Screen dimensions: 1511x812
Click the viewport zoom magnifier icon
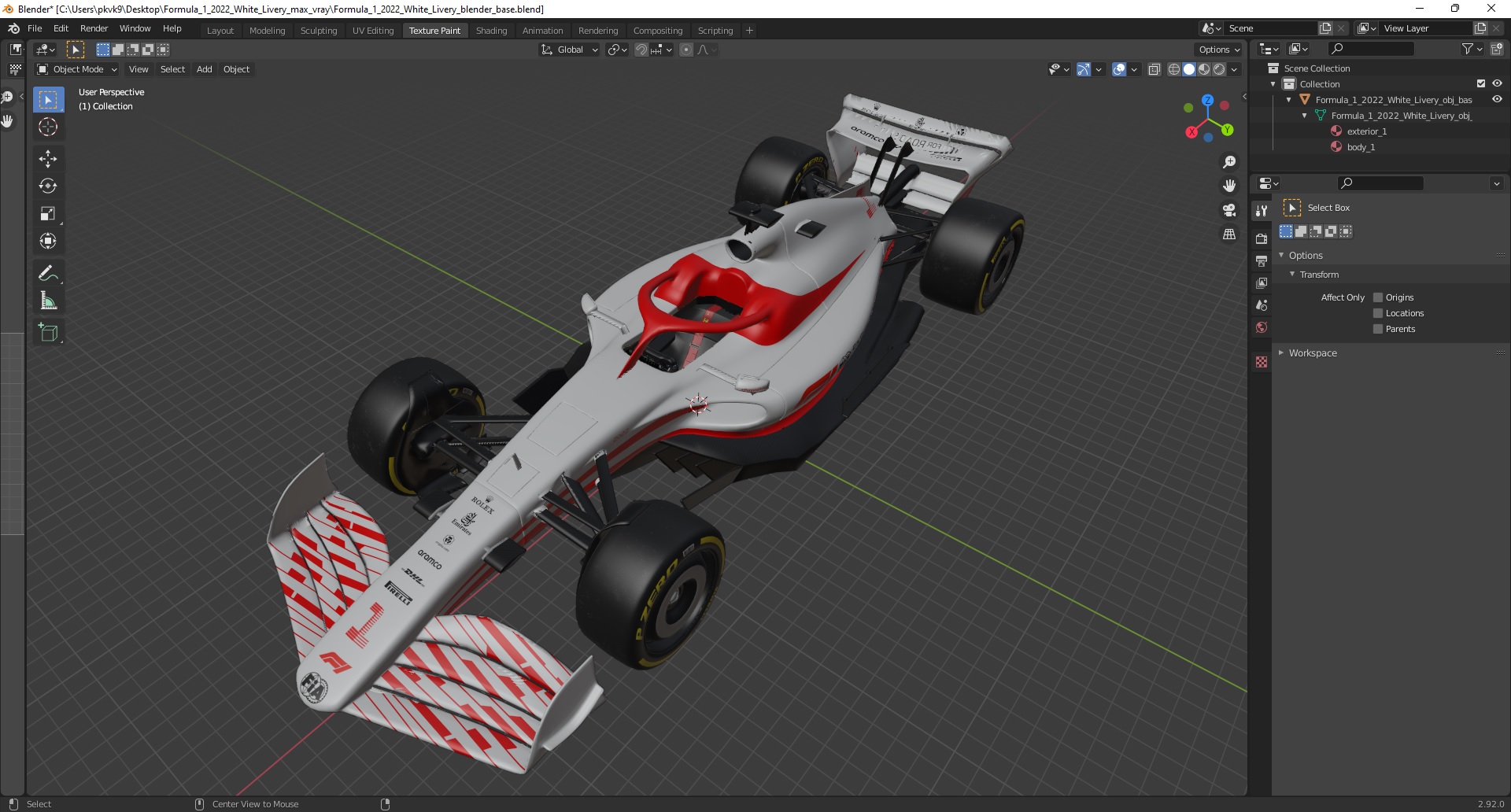click(1229, 162)
